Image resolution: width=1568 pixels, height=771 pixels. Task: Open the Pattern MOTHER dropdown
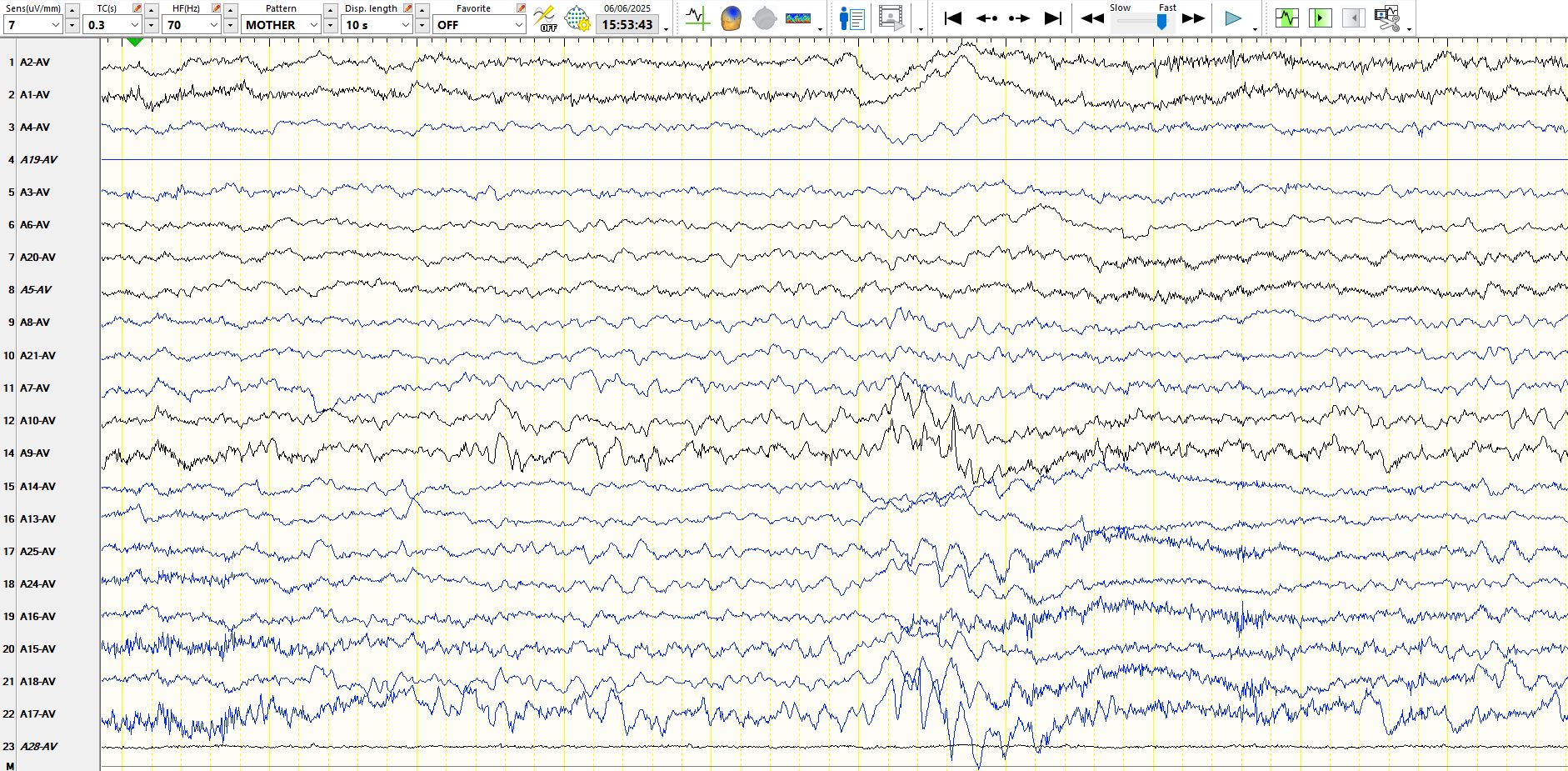tap(313, 25)
